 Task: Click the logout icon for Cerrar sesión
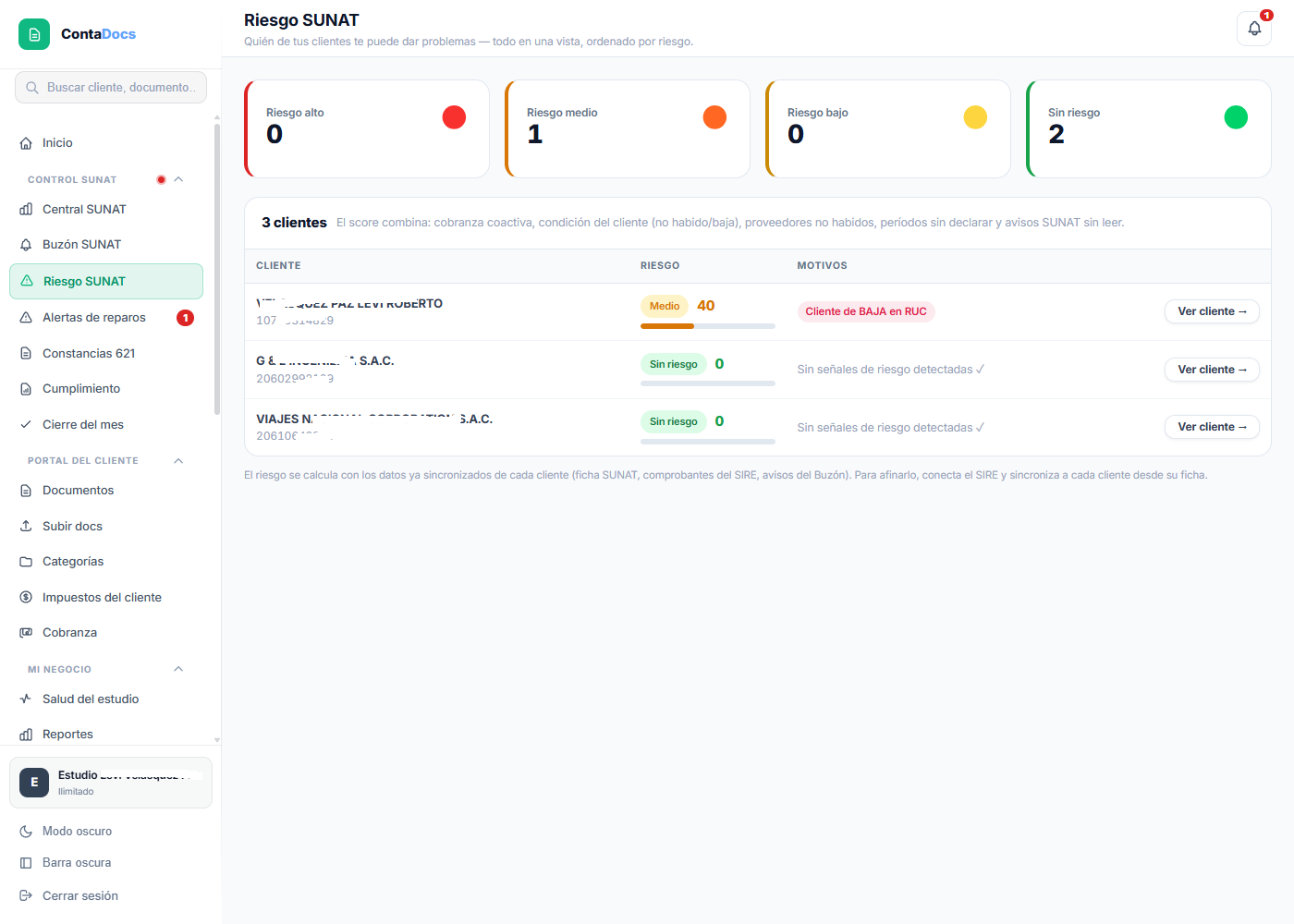click(x=26, y=896)
